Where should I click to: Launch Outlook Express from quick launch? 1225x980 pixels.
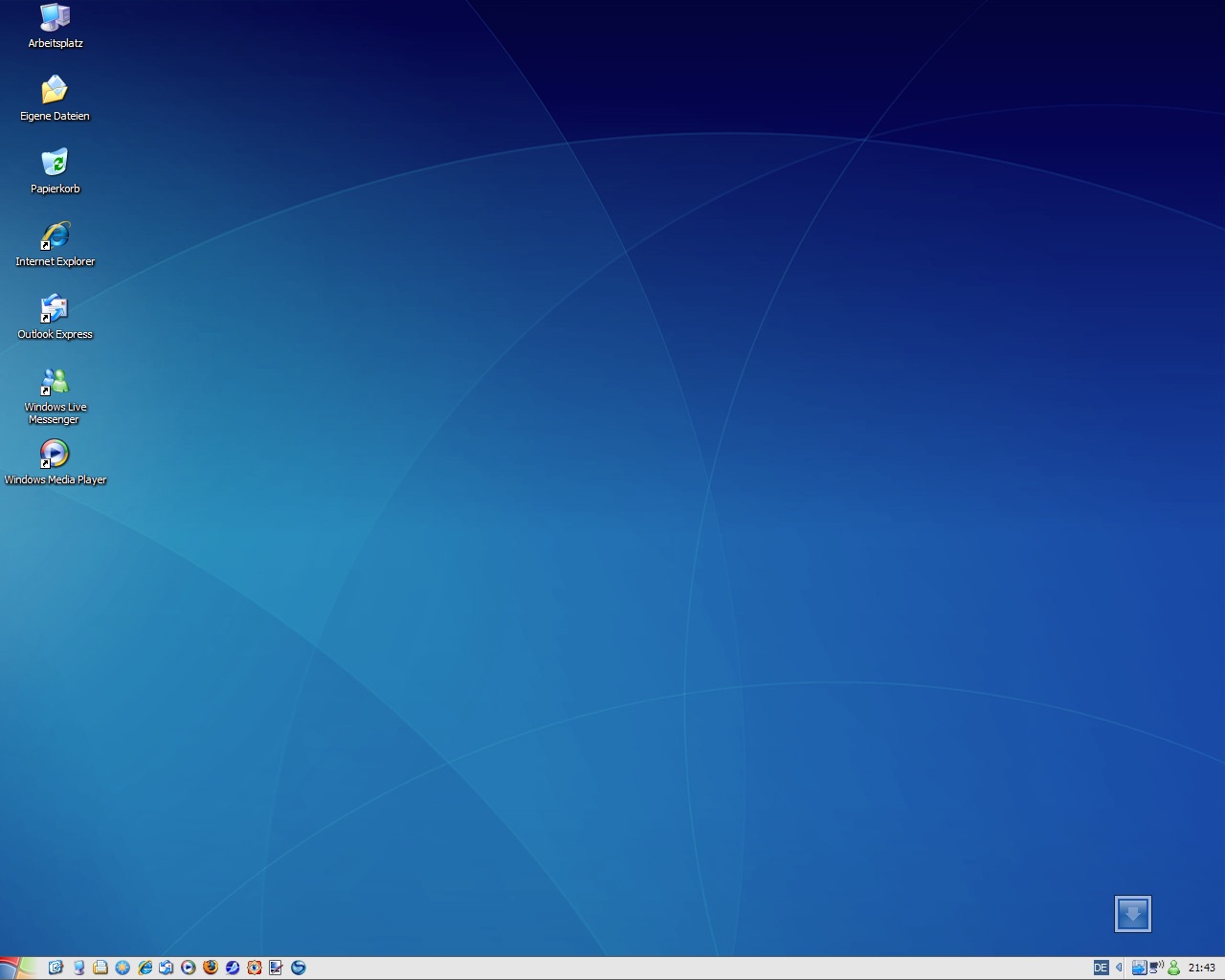(x=167, y=968)
